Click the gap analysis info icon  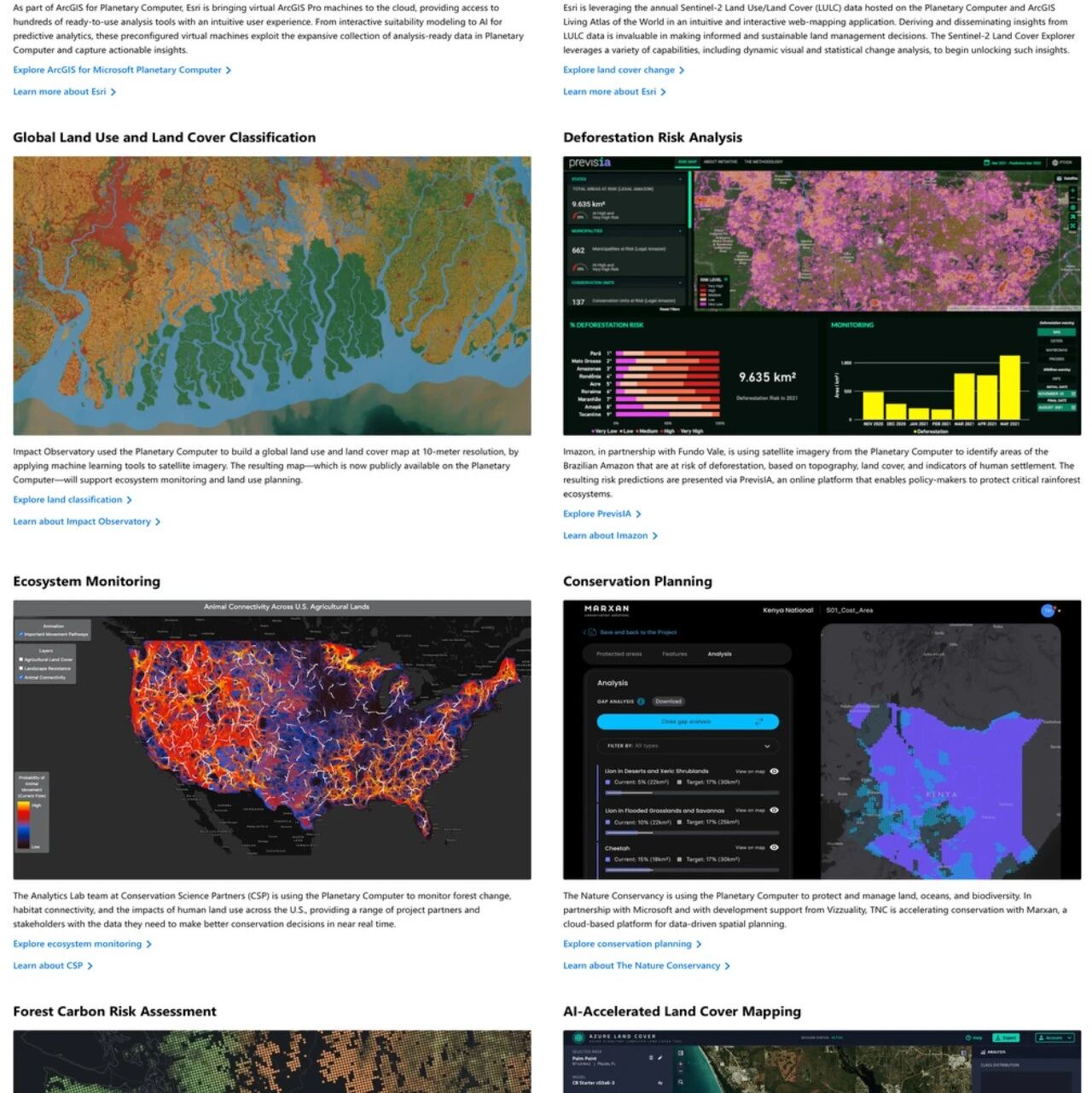click(x=641, y=701)
